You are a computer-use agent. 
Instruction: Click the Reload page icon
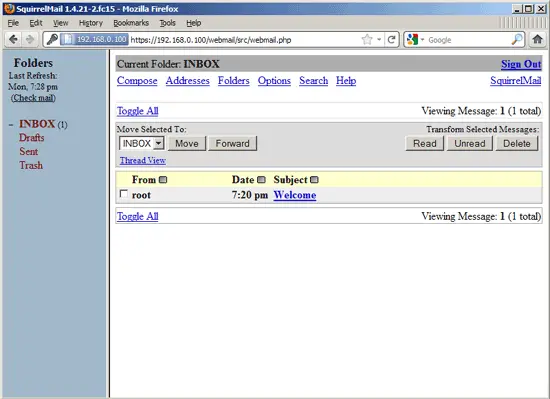(x=391, y=39)
